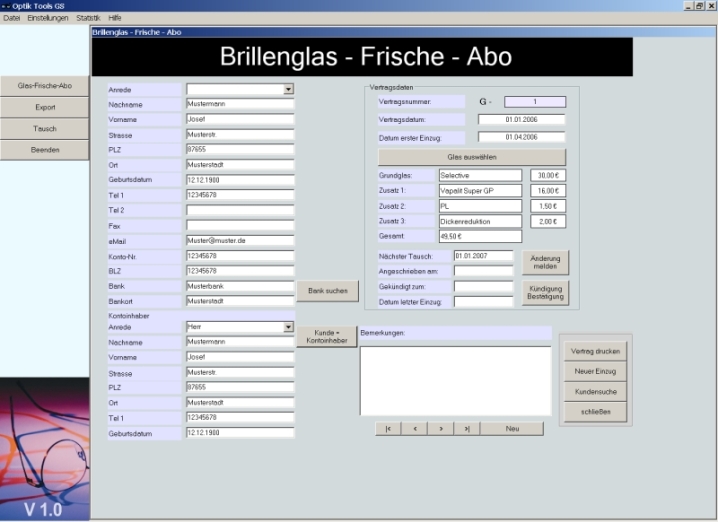Click the Glas auswählen button
Image resolution: width=718 pixels, height=522 pixels.
471,157
